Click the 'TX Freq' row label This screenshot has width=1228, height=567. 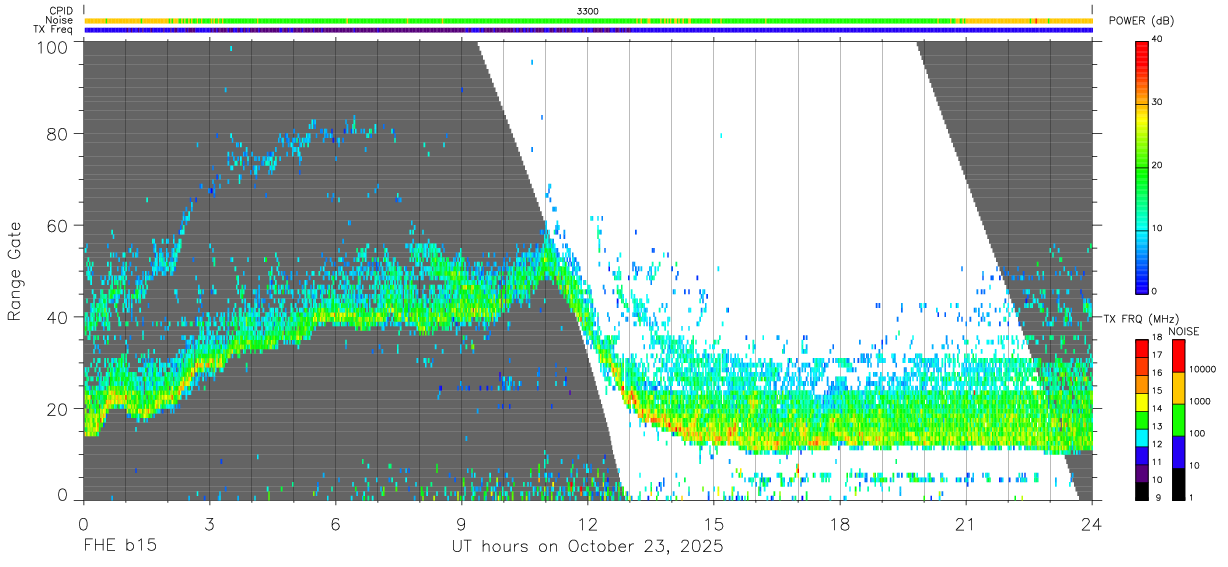[x=54, y=30]
